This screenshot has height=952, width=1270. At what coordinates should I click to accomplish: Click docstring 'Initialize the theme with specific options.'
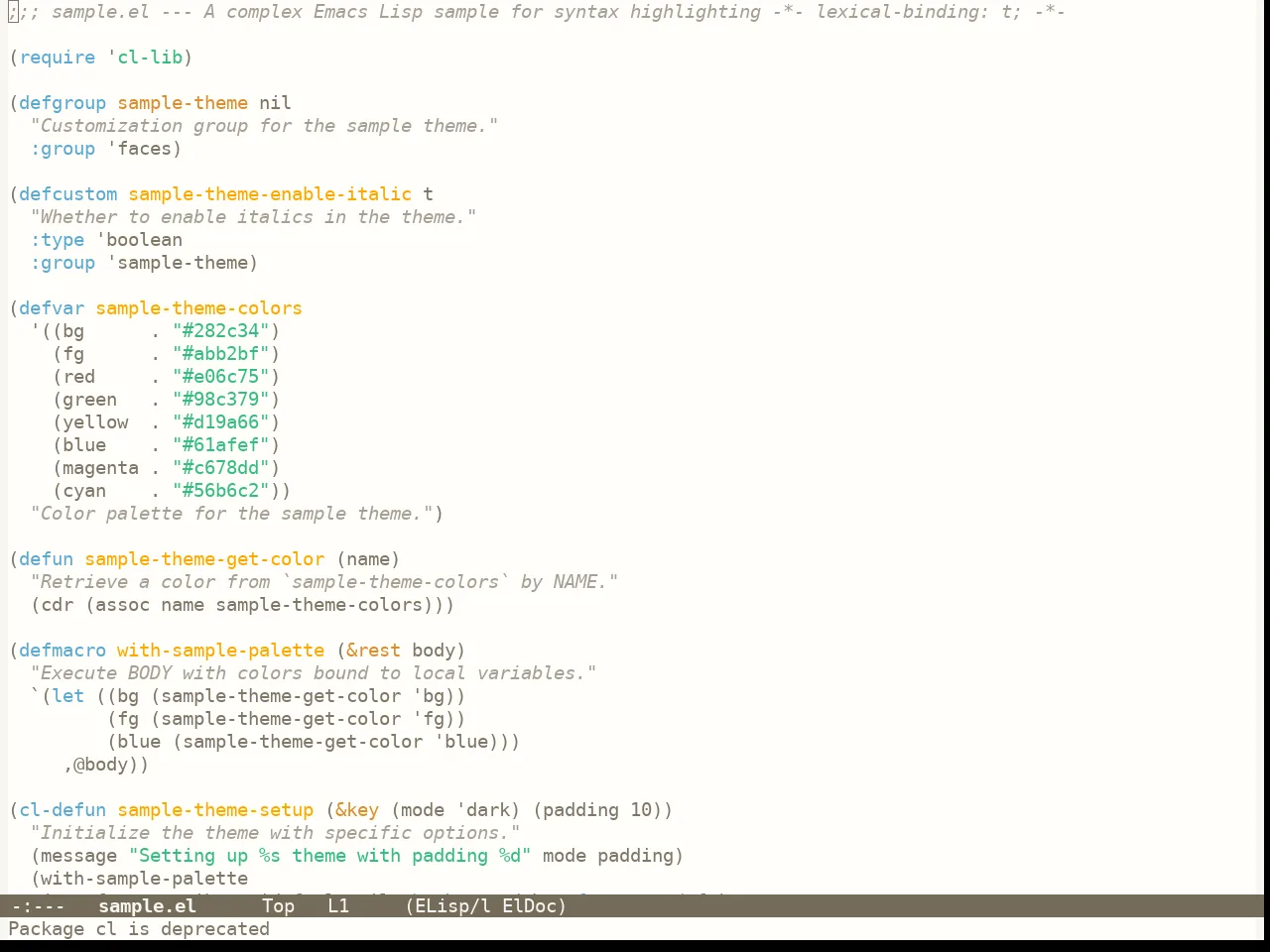275,833
